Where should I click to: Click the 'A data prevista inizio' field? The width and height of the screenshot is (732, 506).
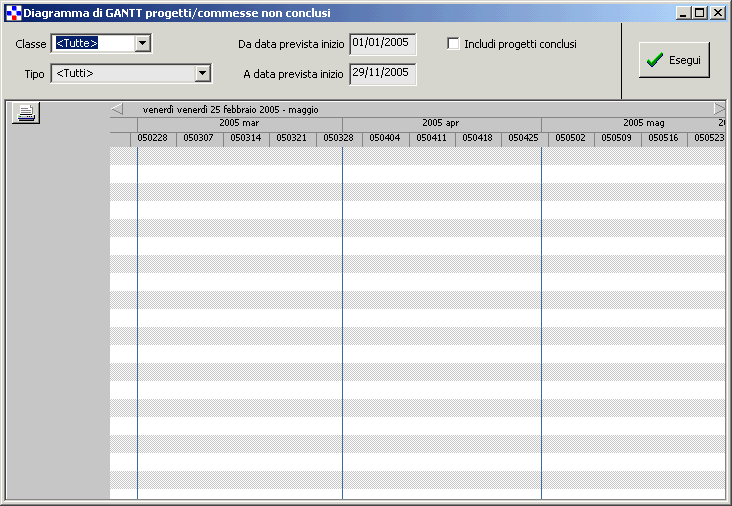point(382,73)
